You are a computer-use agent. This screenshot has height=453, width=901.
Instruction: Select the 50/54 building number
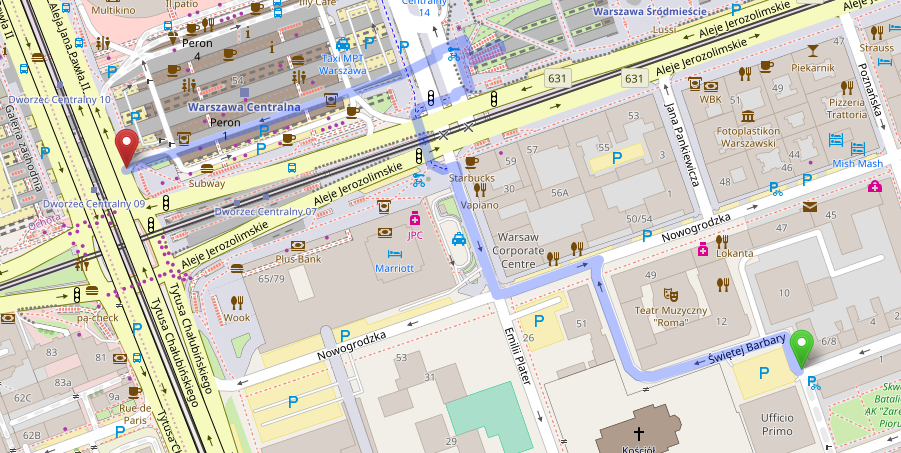pos(639,219)
